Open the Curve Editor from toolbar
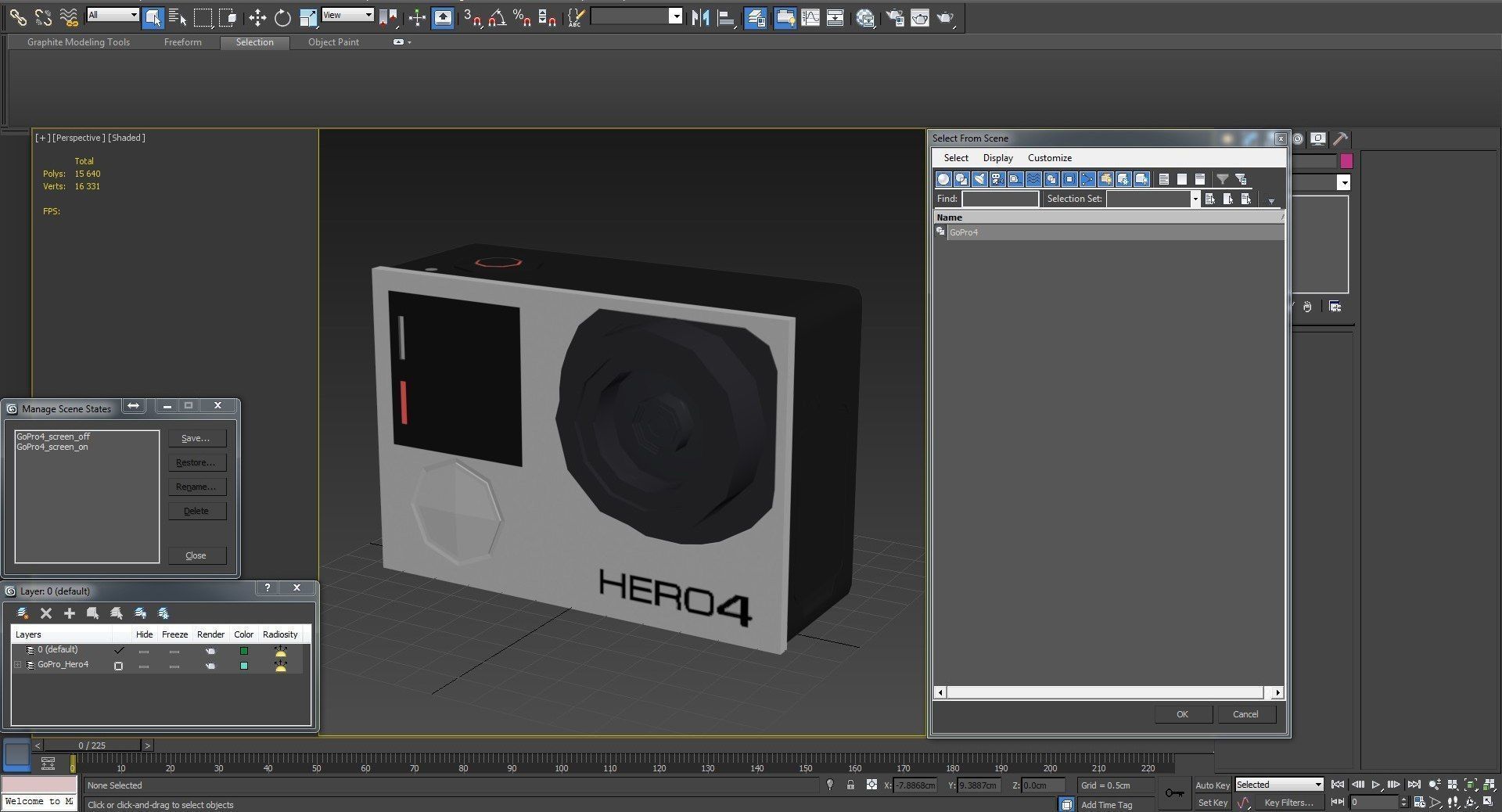Screen dimensions: 1502x812 810,17
